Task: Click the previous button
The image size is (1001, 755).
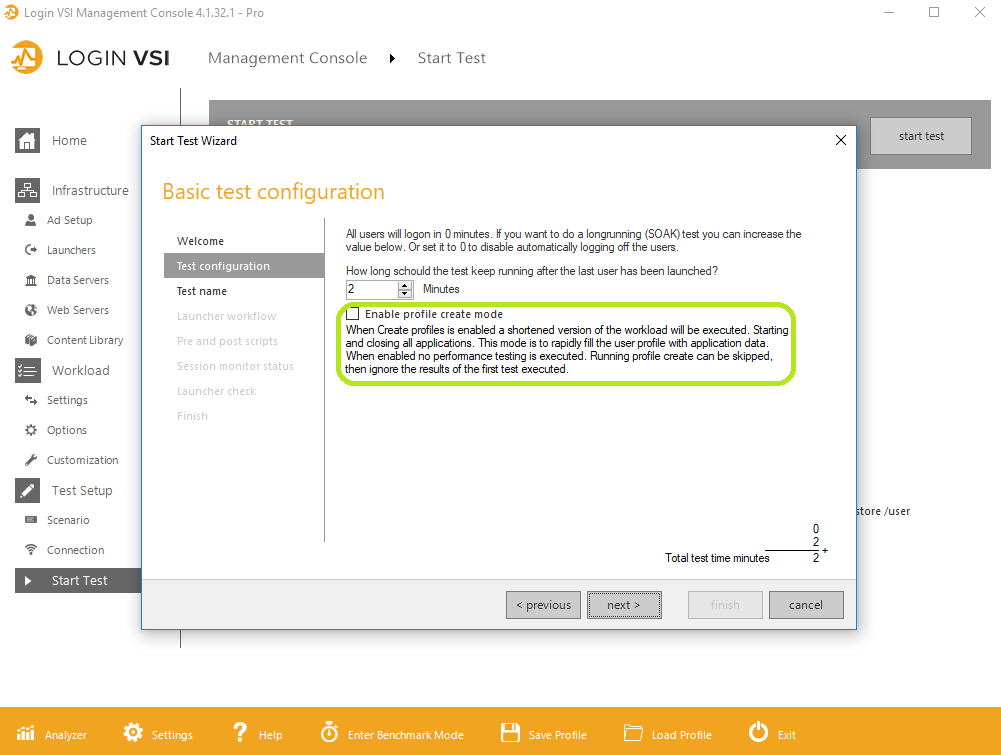Action: pos(543,605)
